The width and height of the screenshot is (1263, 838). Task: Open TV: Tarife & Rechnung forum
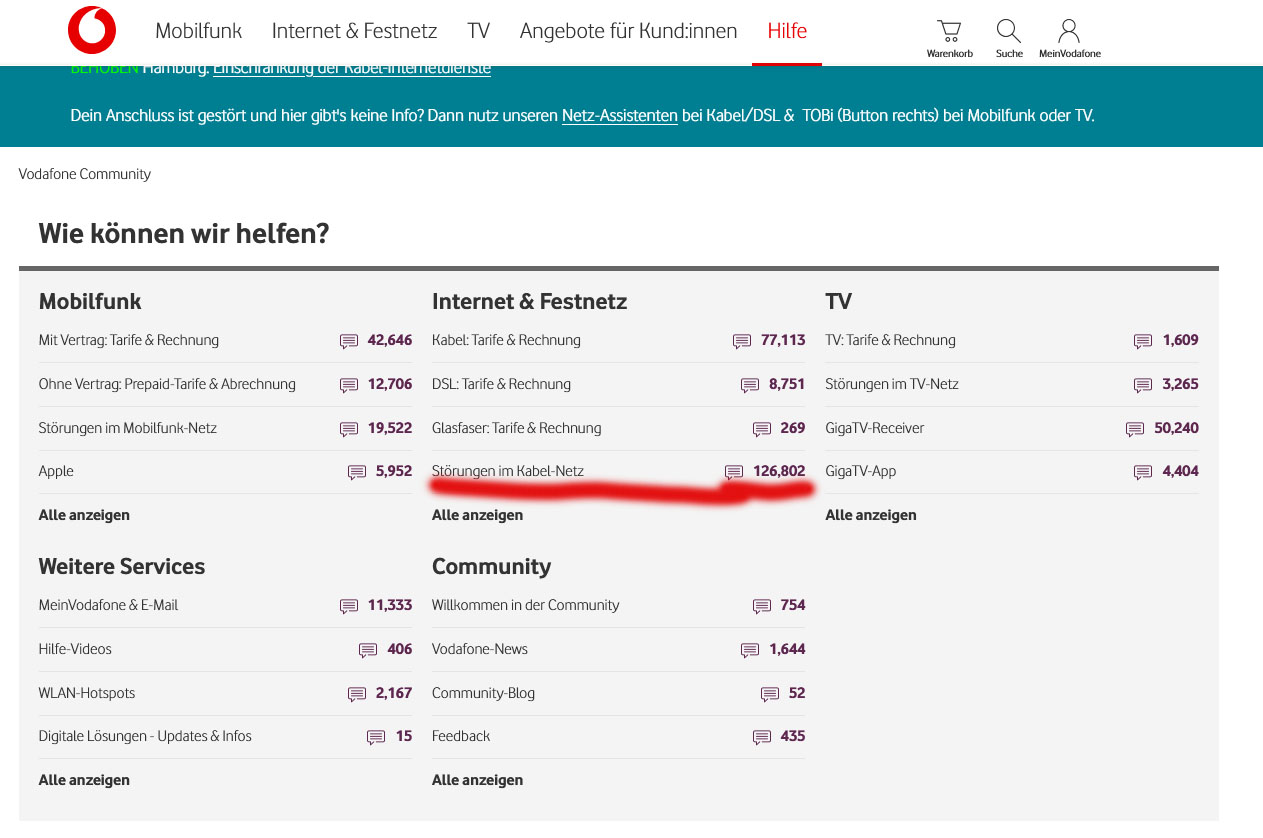[891, 340]
